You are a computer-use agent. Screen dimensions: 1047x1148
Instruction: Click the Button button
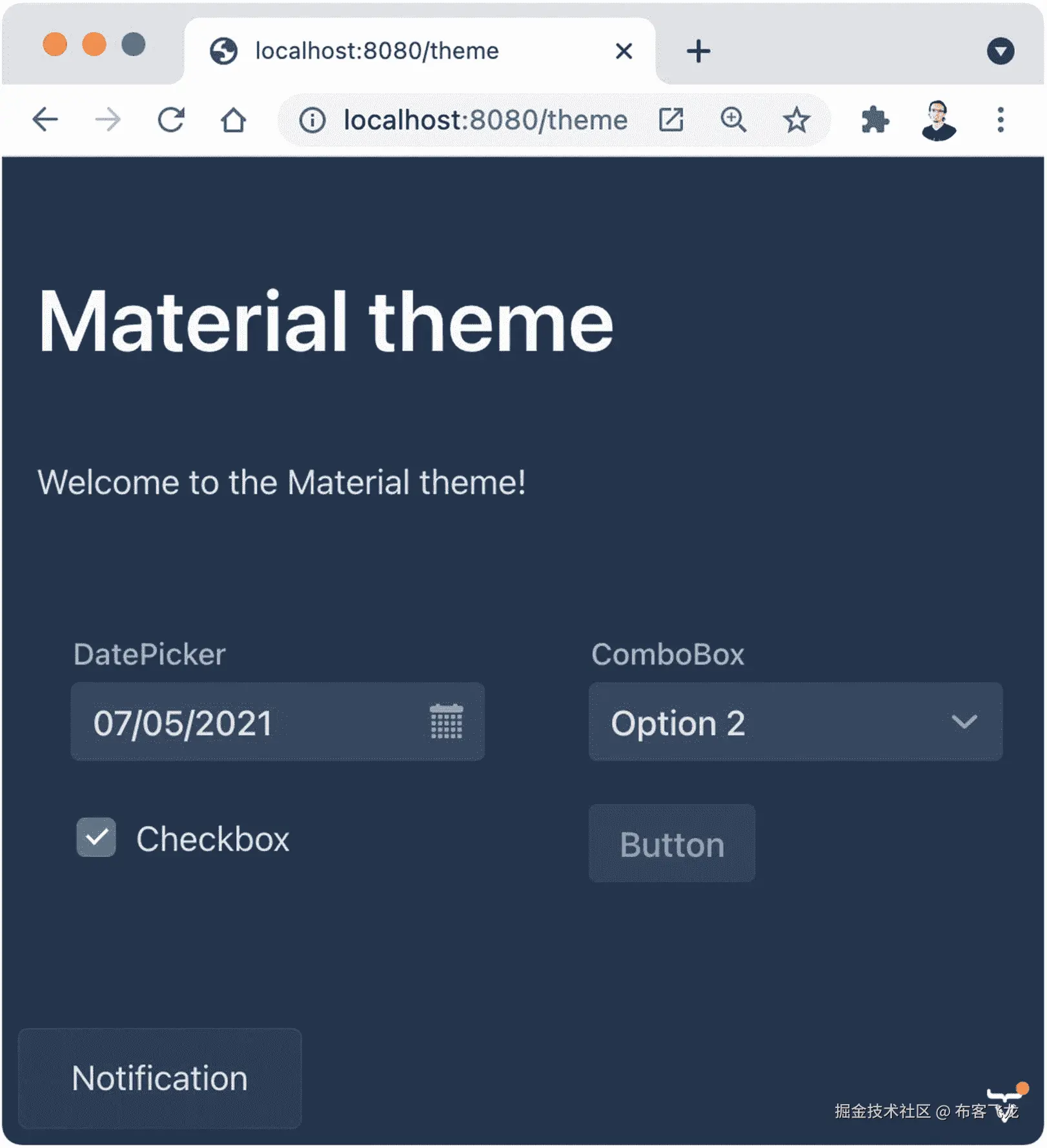[672, 843]
